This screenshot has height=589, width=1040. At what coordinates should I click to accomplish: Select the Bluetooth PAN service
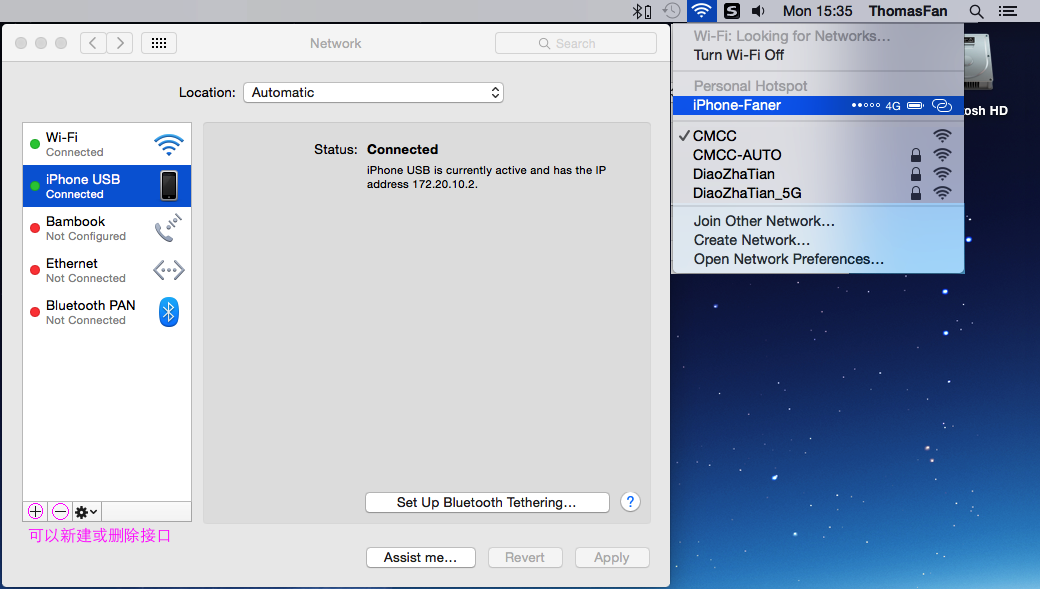click(x=107, y=312)
